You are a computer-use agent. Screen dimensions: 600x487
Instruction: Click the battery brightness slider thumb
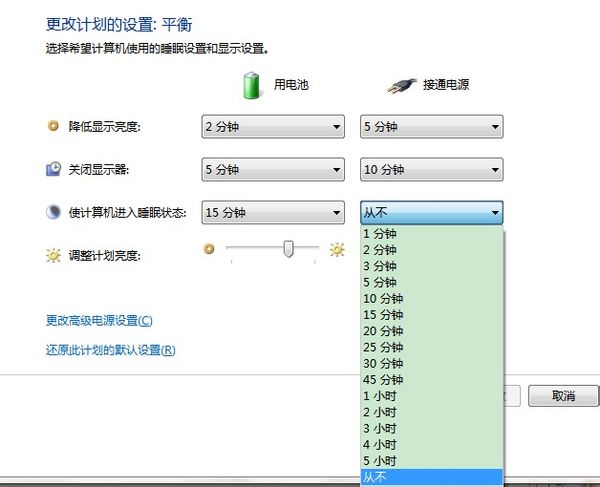click(x=289, y=249)
